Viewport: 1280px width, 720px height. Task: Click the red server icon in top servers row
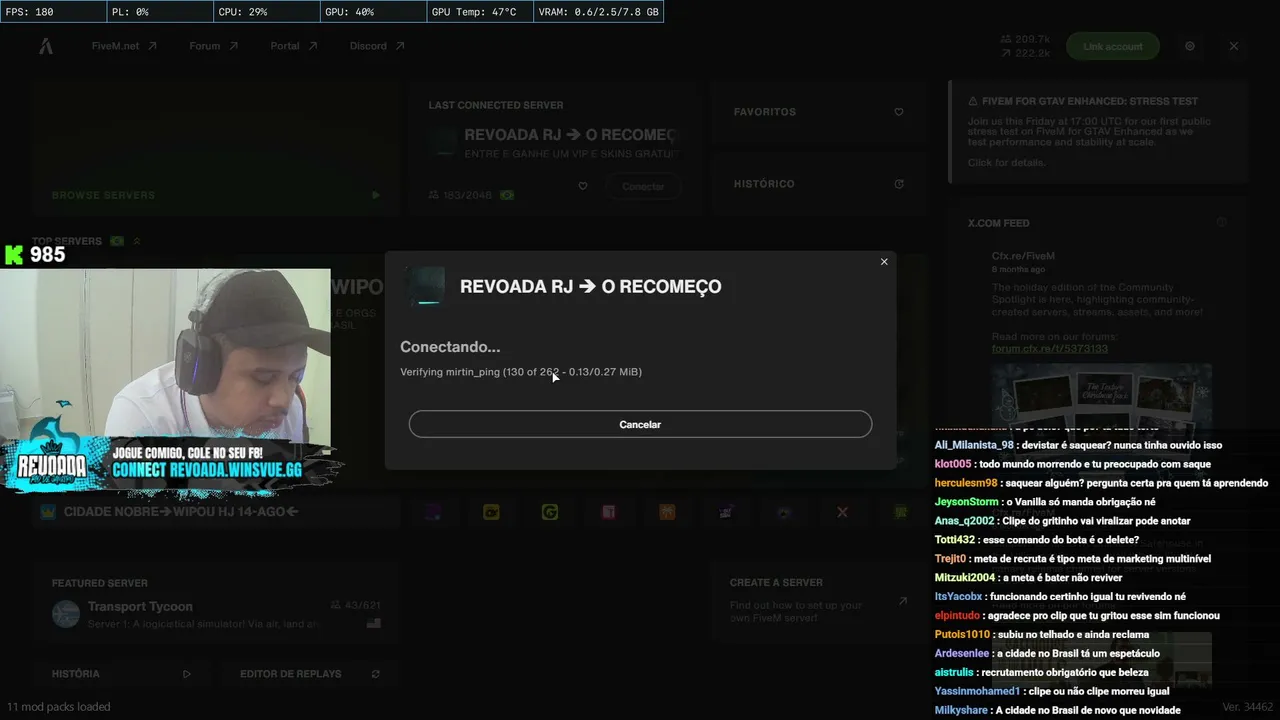coord(608,512)
